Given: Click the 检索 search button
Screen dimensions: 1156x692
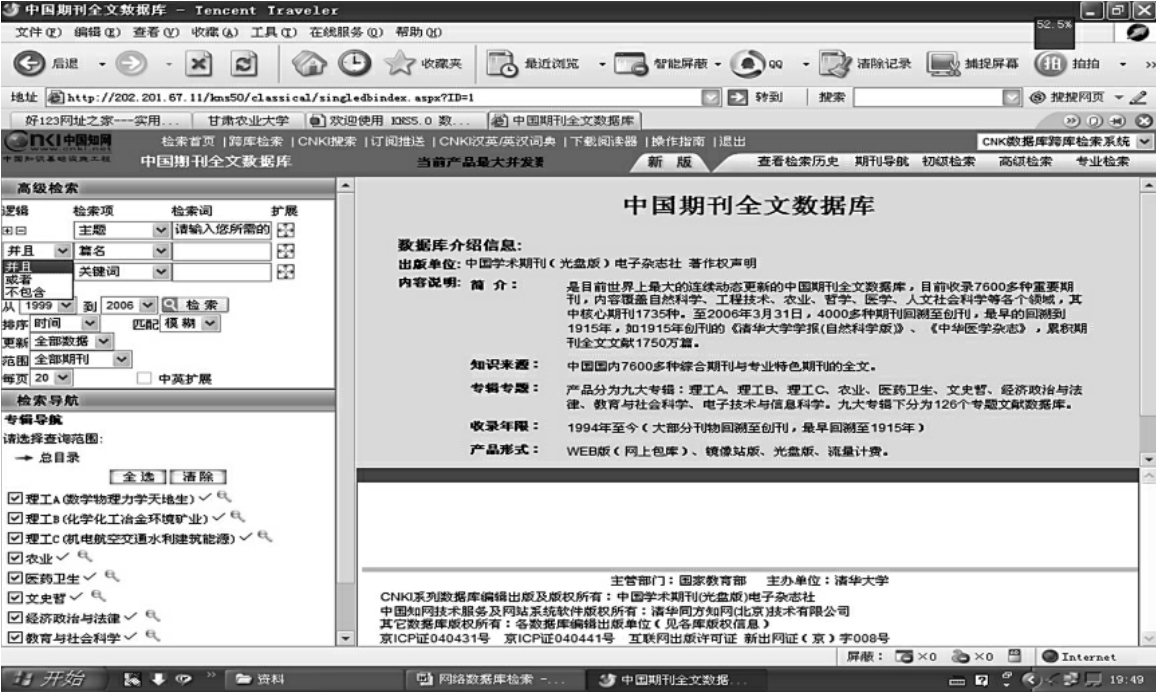Looking at the screenshot, I should click(194, 304).
